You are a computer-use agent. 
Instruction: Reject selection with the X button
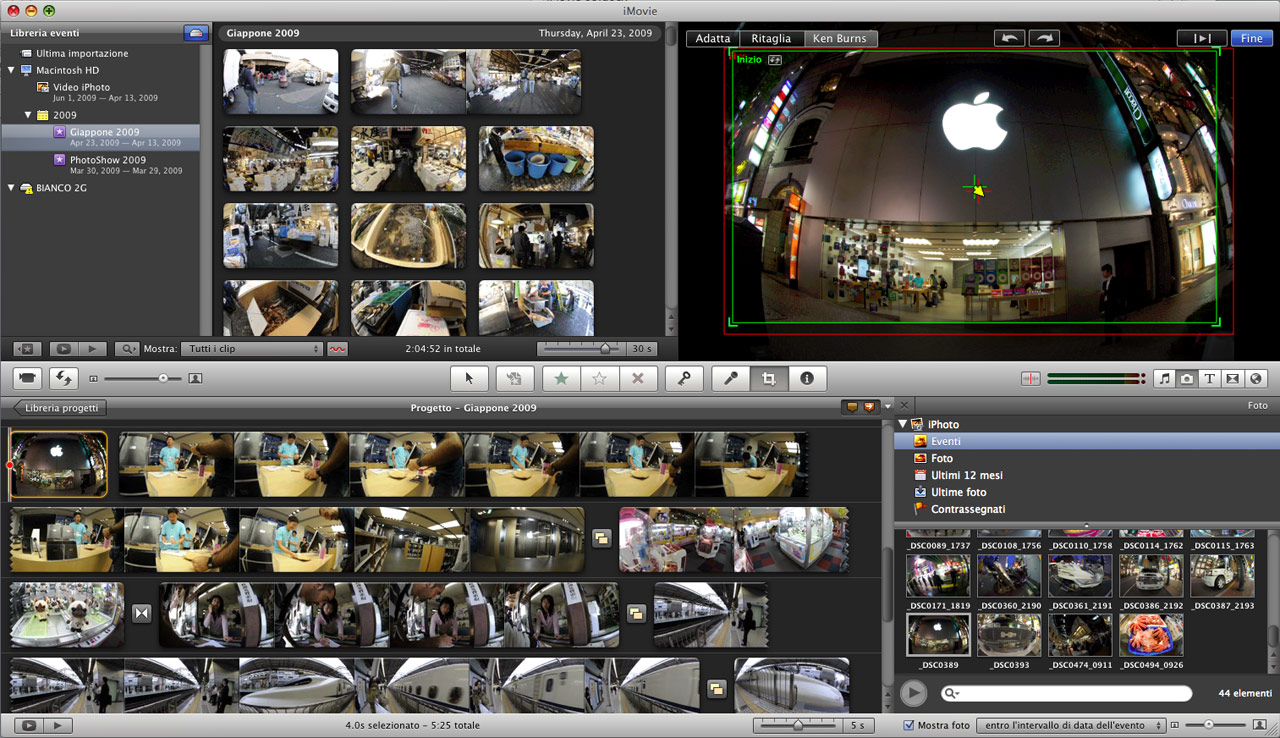(x=637, y=378)
